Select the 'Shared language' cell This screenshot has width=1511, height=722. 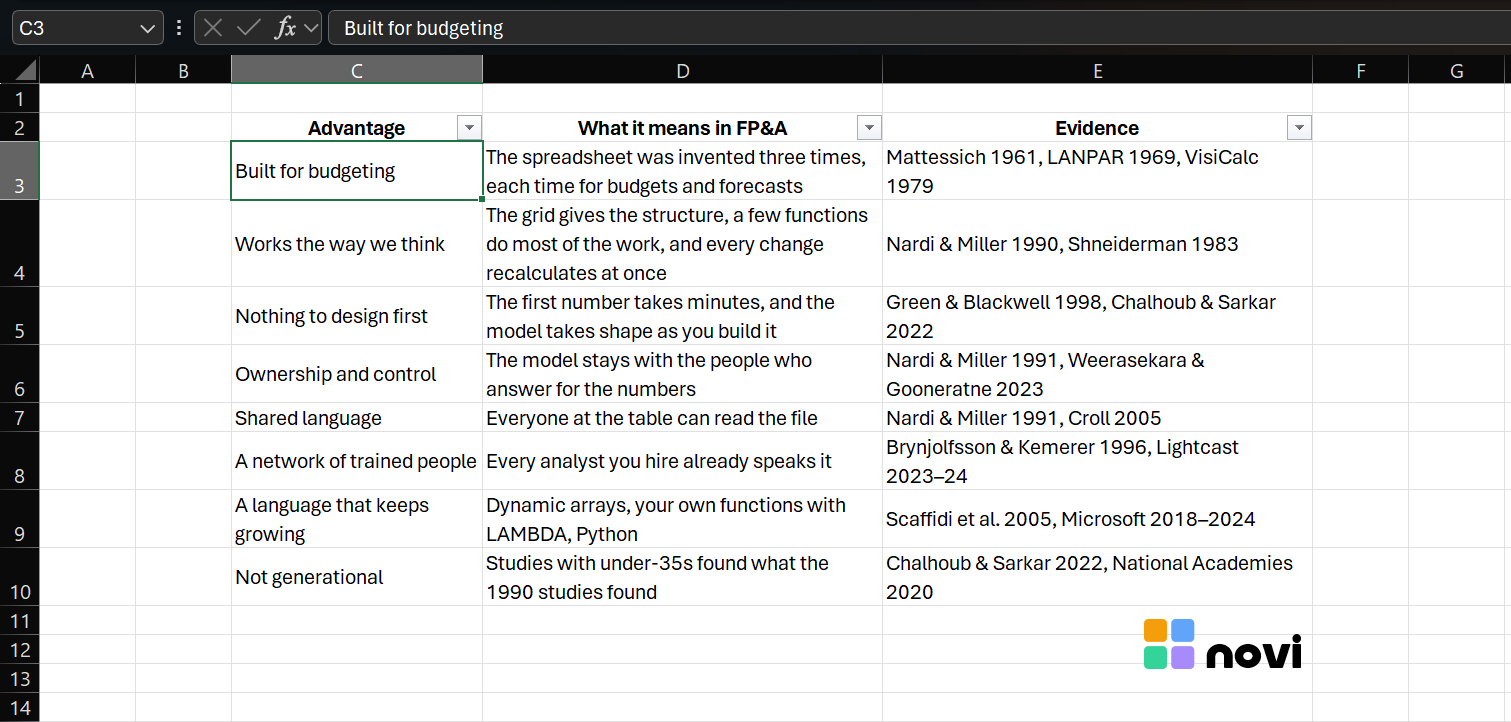pos(357,417)
